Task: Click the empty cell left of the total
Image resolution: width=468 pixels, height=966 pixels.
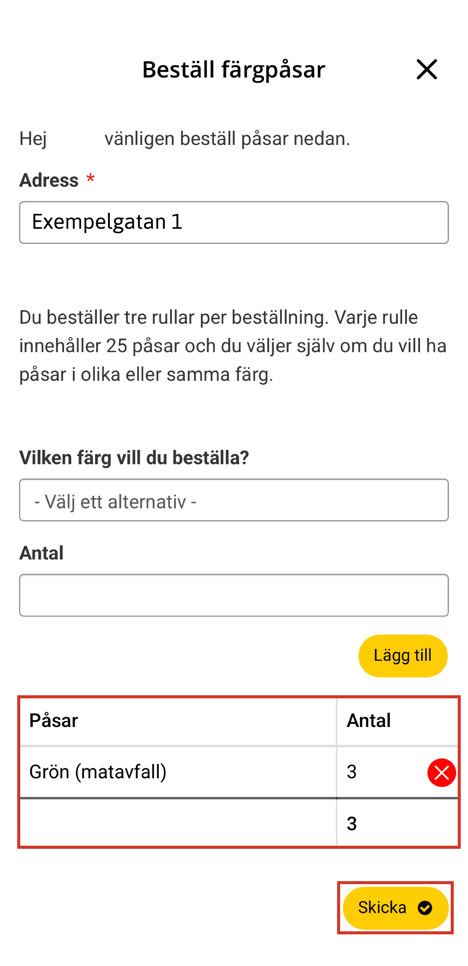Action: coord(178,823)
